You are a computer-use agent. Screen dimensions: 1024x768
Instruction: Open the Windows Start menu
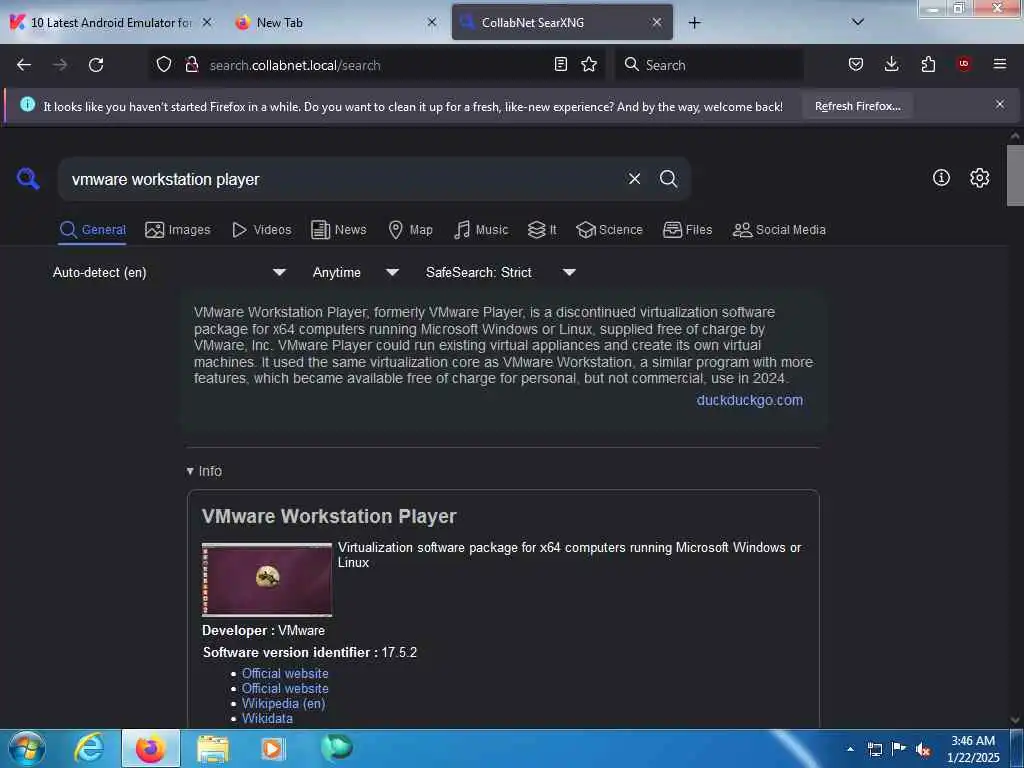[27, 748]
